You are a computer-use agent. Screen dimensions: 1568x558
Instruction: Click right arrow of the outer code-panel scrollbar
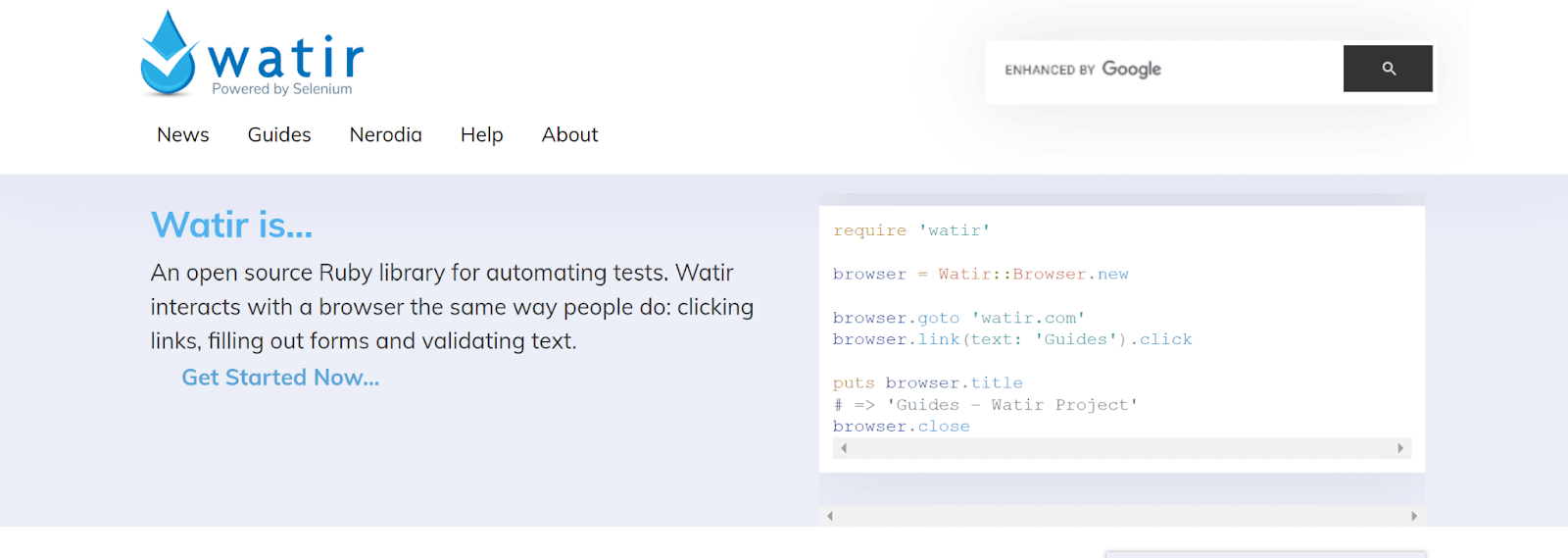(1413, 516)
